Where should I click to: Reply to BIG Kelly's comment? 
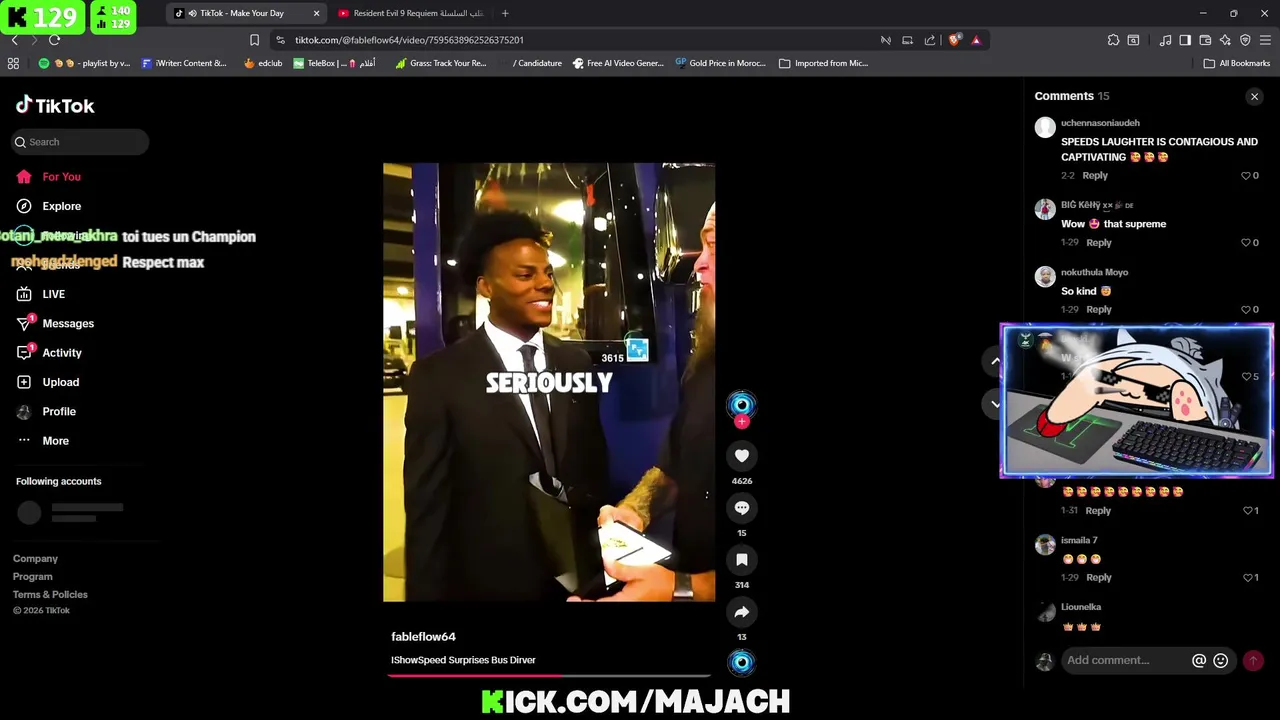point(1099,243)
